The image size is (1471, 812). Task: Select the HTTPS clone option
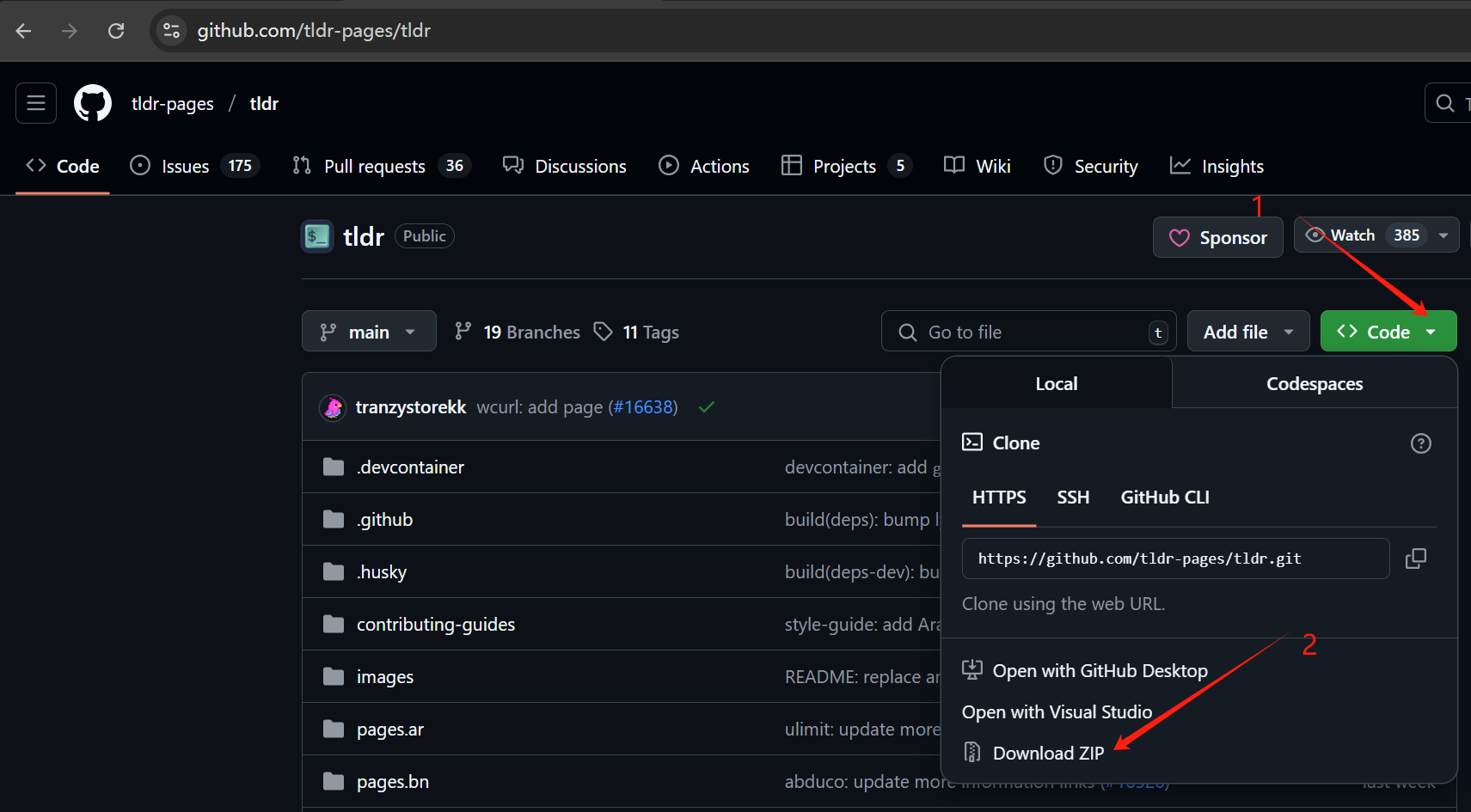tap(999, 498)
